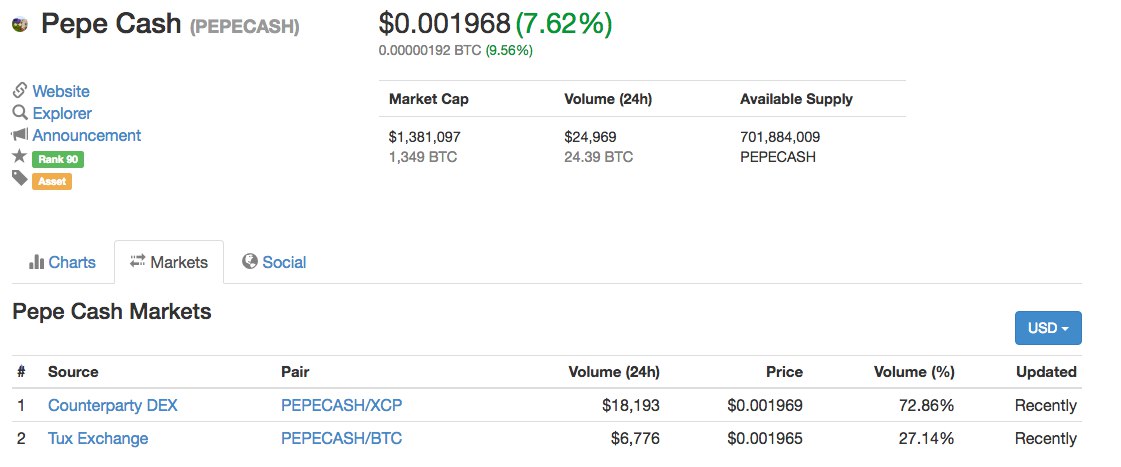Click the bar chart icon on Charts tab
Viewport: 1121px width, 467px height.
point(36,262)
